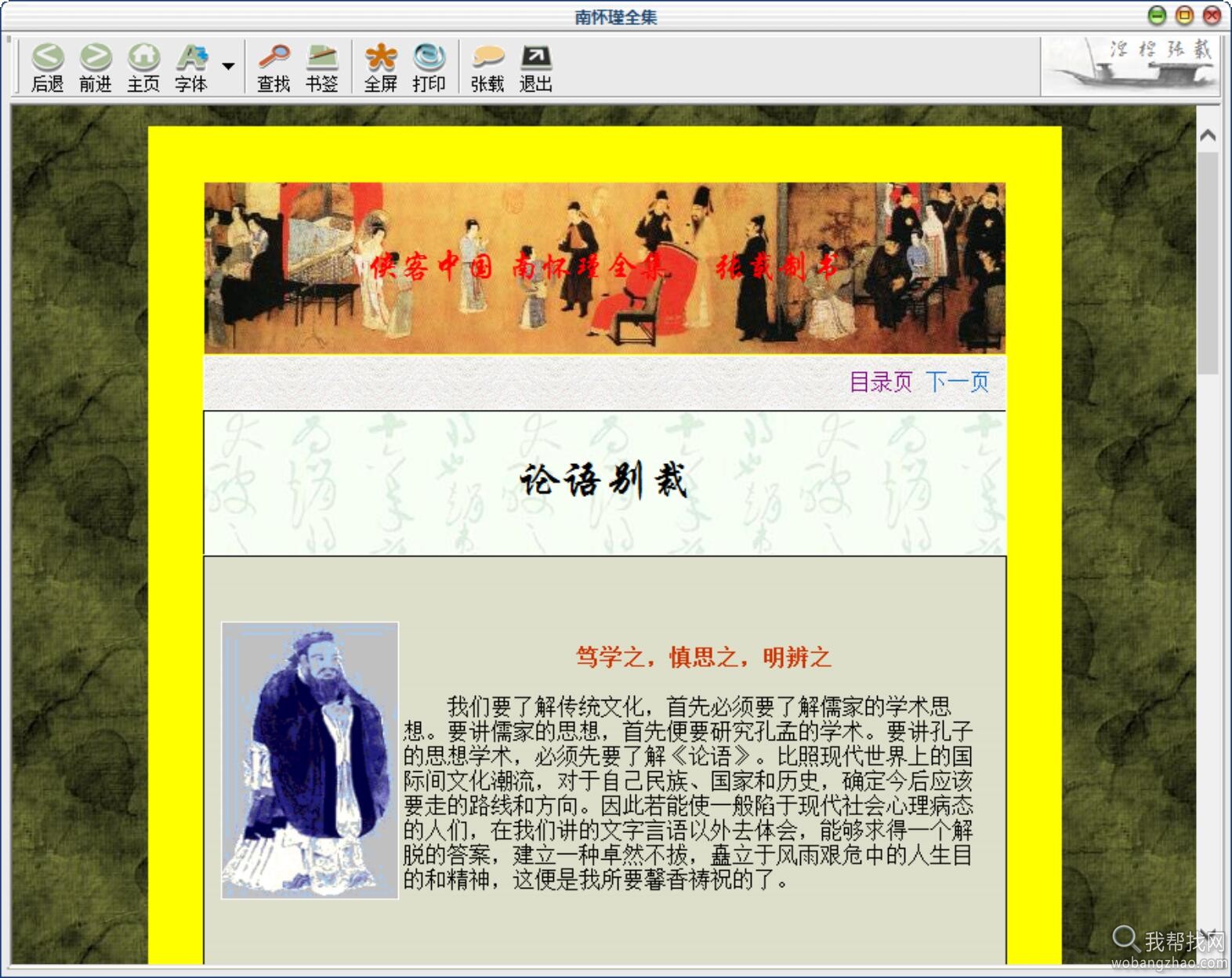
Task: Maximize the window with yellow button
Action: tap(1184, 15)
